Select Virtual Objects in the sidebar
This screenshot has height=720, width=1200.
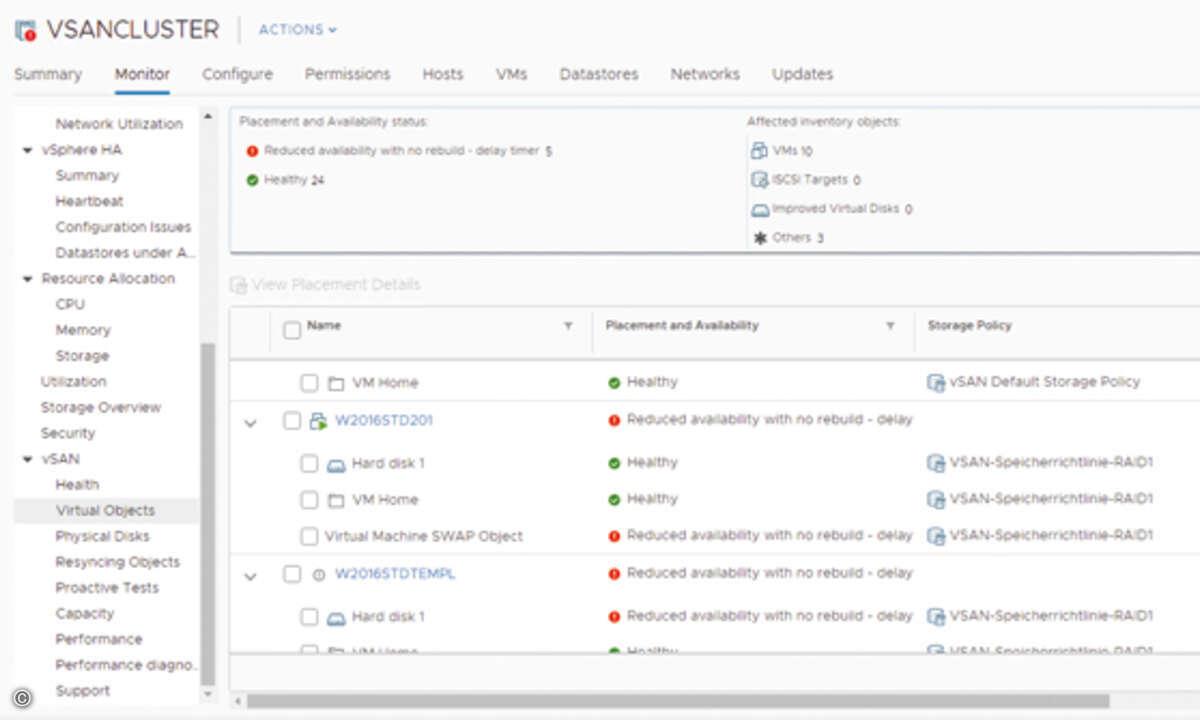click(105, 510)
